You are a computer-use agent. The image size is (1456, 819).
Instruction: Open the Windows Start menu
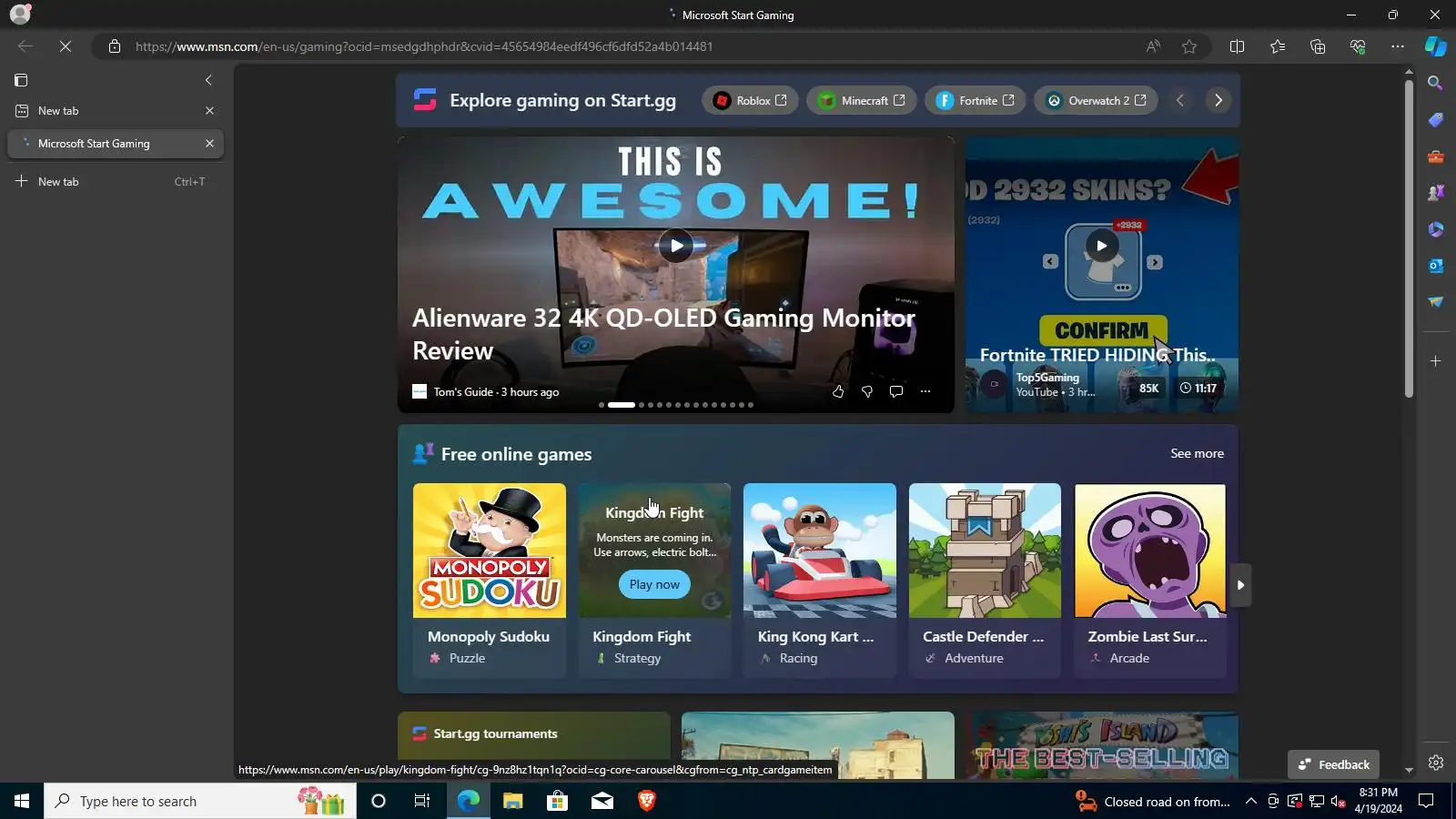[x=22, y=801]
